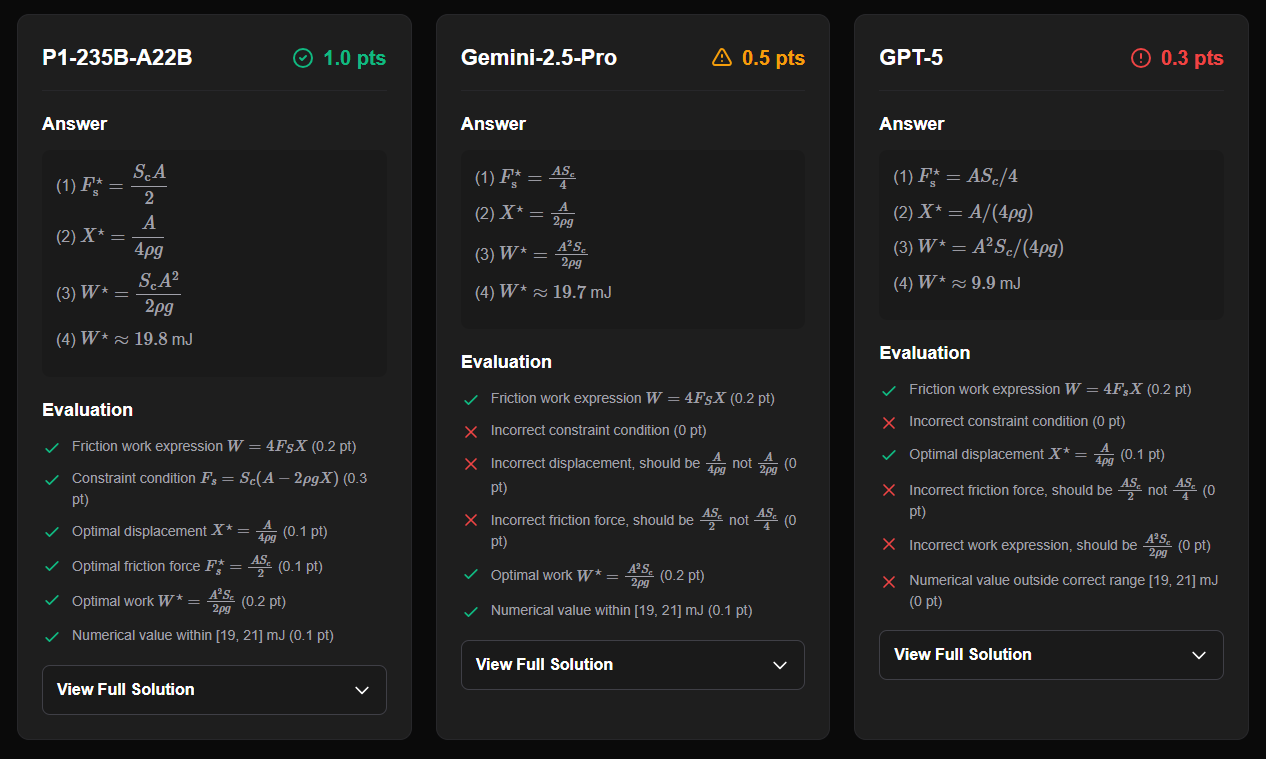The width and height of the screenshot is (1266, 759).
Task: Expand View Full Solution for GPT-5
Action: (1050, 655)
